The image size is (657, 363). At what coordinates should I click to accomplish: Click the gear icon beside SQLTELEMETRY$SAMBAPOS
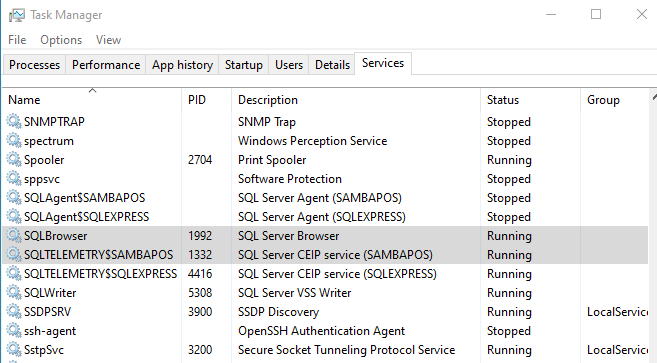tap(14, 254)
